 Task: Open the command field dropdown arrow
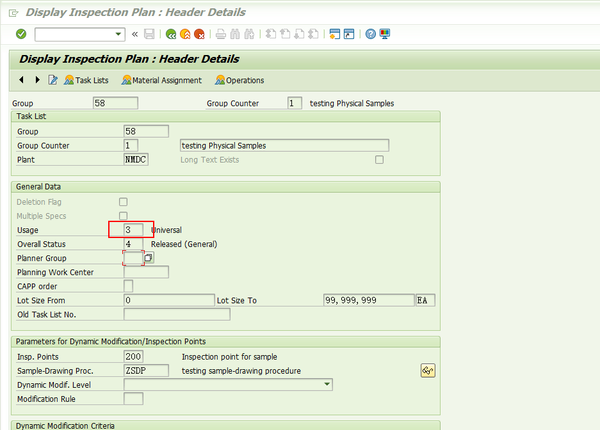coord(118,34)
